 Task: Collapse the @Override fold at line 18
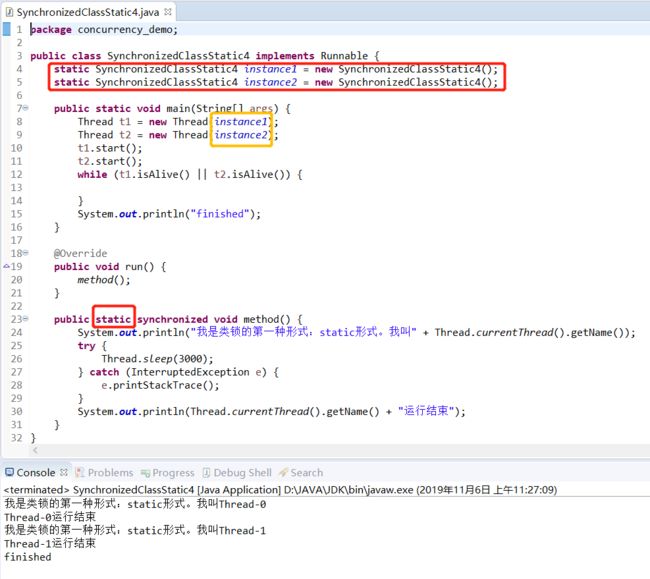[x=25, y=252]
